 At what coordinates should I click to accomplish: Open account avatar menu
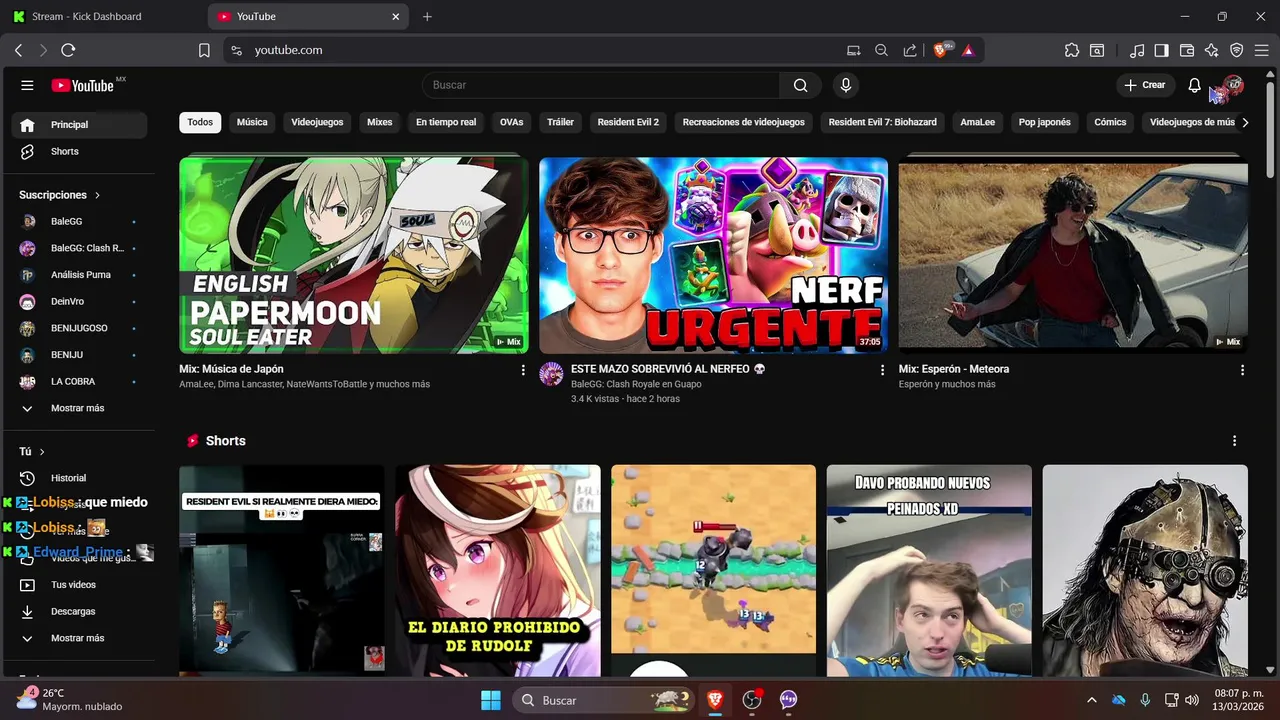pos(1232,85)
